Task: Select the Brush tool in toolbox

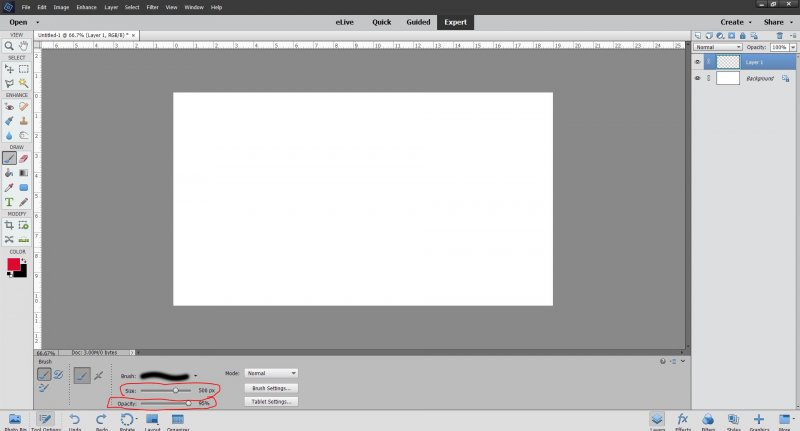Action: coord(9,159)
